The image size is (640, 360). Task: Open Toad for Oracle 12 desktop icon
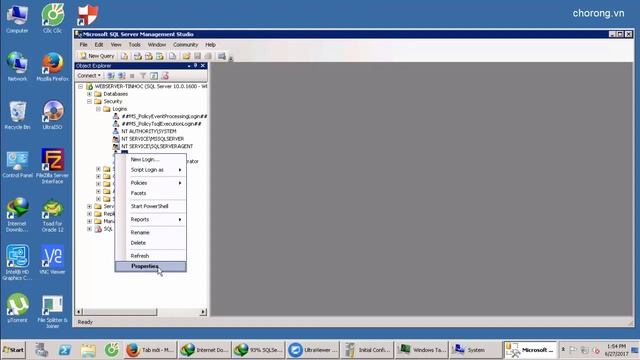(52, 215)
